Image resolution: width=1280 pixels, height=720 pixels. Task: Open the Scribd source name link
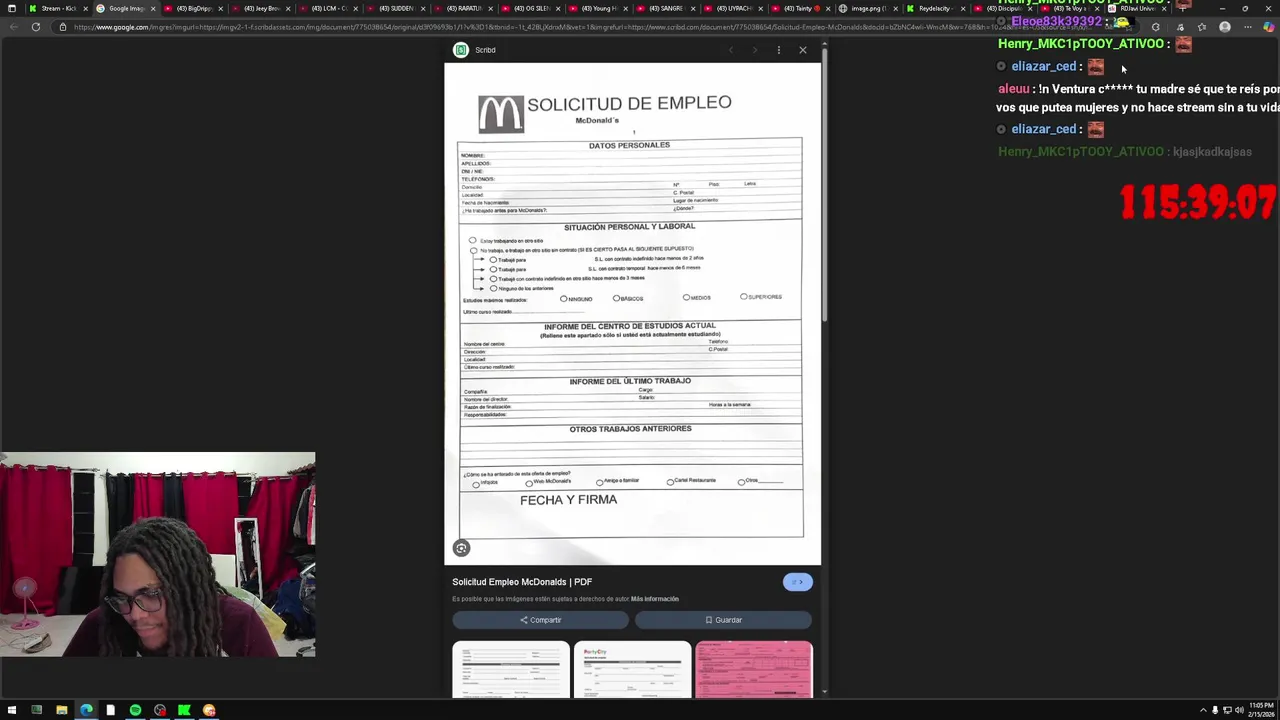point(485,50)
